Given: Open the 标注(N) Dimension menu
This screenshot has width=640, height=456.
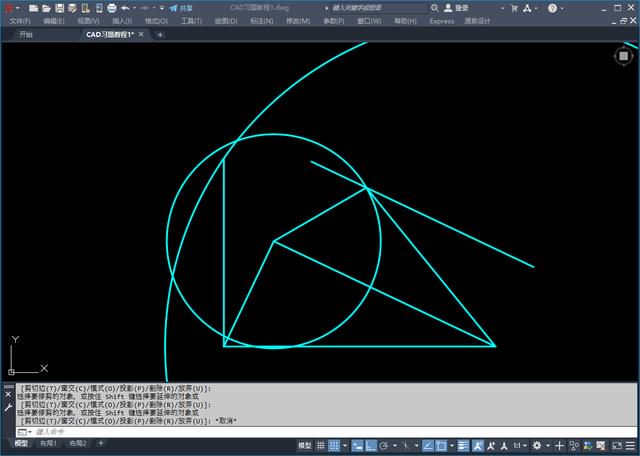Looking at the screenshot, I should click(x=262, y=21).
